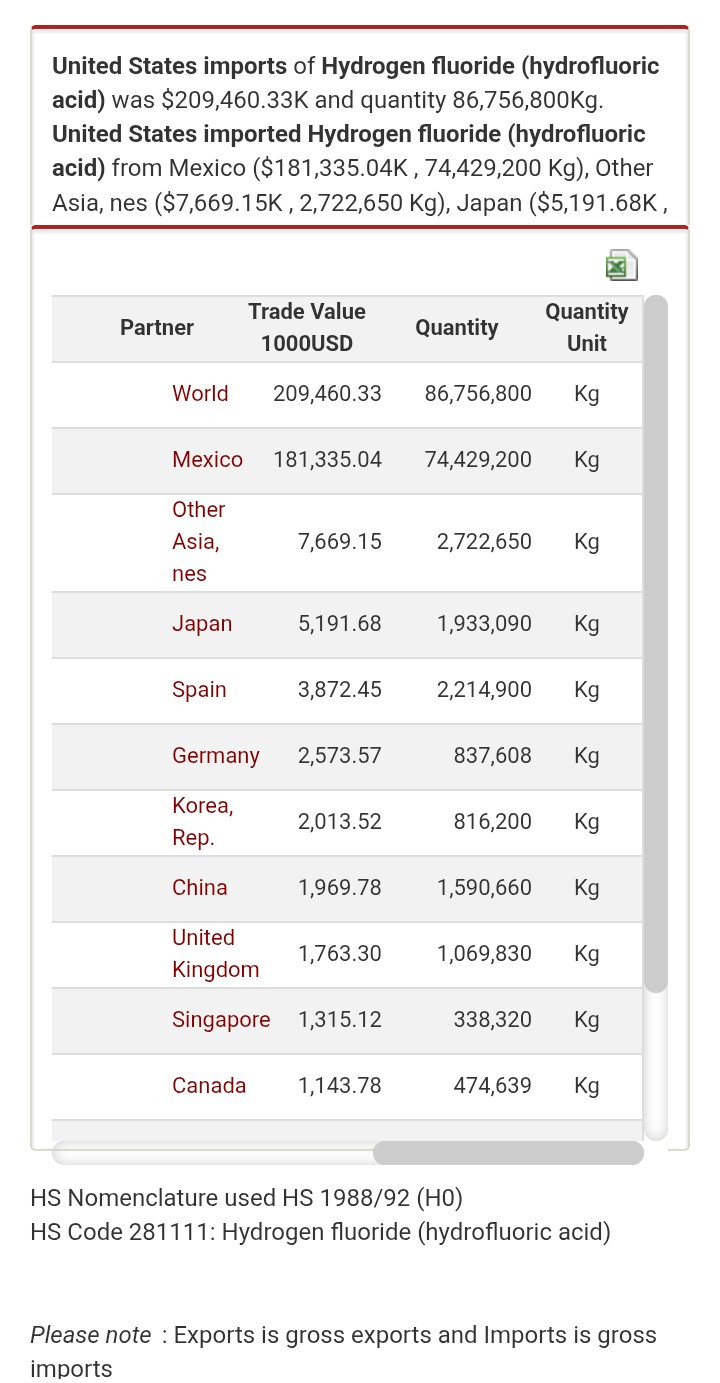The width and height of the screenshot is (720, 1383).
Task: Click the vertical scrollbar track below thumb
Action: pos(655,1066)
